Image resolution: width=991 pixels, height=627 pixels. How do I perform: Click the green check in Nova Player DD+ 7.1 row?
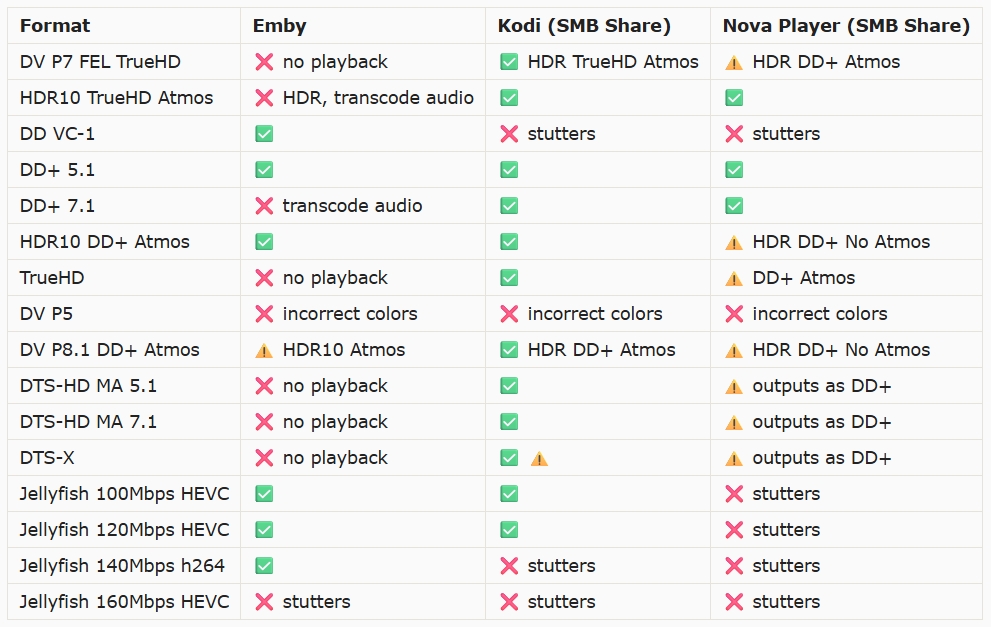click(734, 206)
